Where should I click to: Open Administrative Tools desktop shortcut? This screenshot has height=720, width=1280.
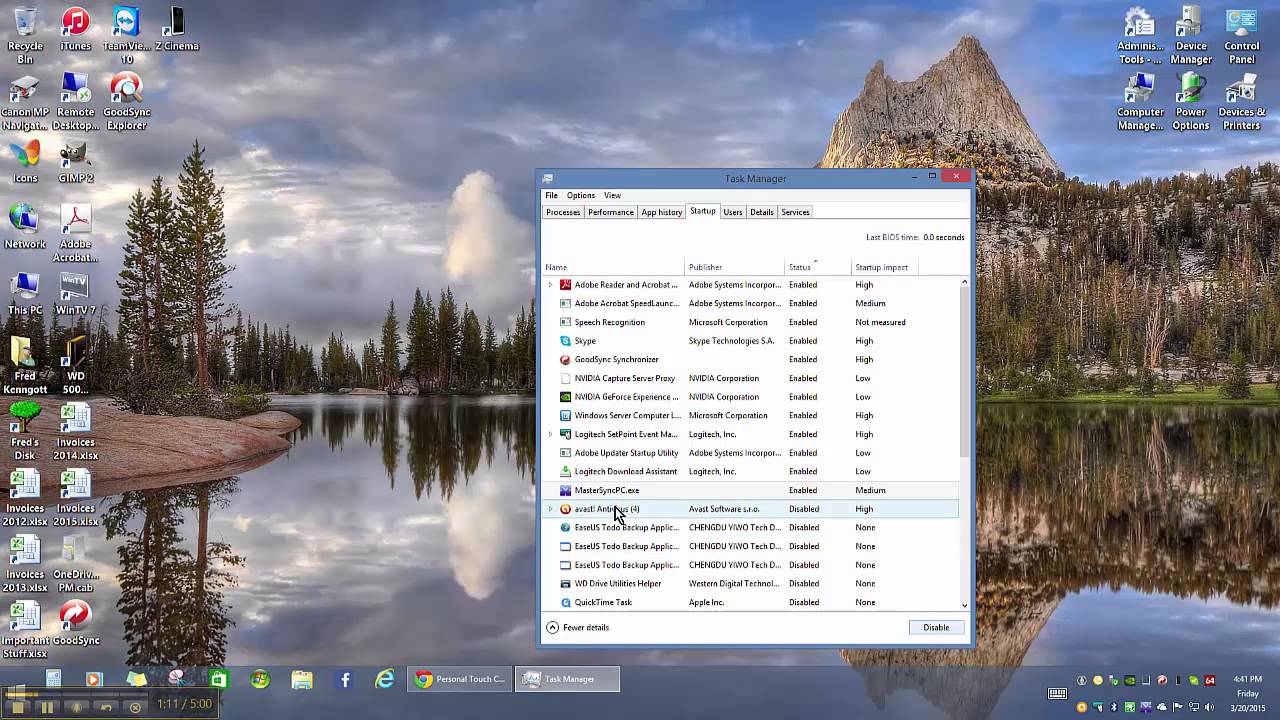point(1140,36)
